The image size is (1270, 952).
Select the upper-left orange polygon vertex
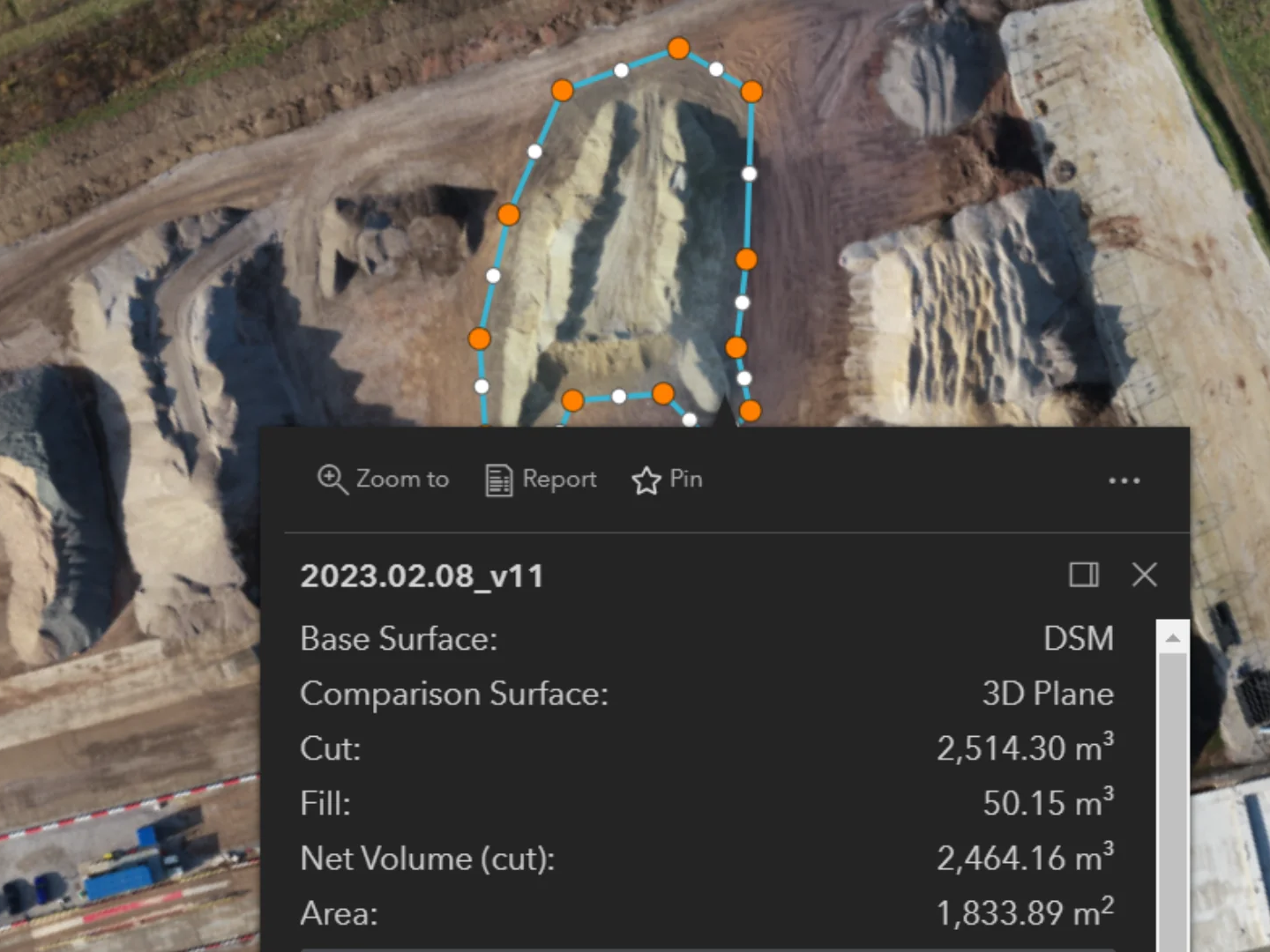[x=563, y=90]
